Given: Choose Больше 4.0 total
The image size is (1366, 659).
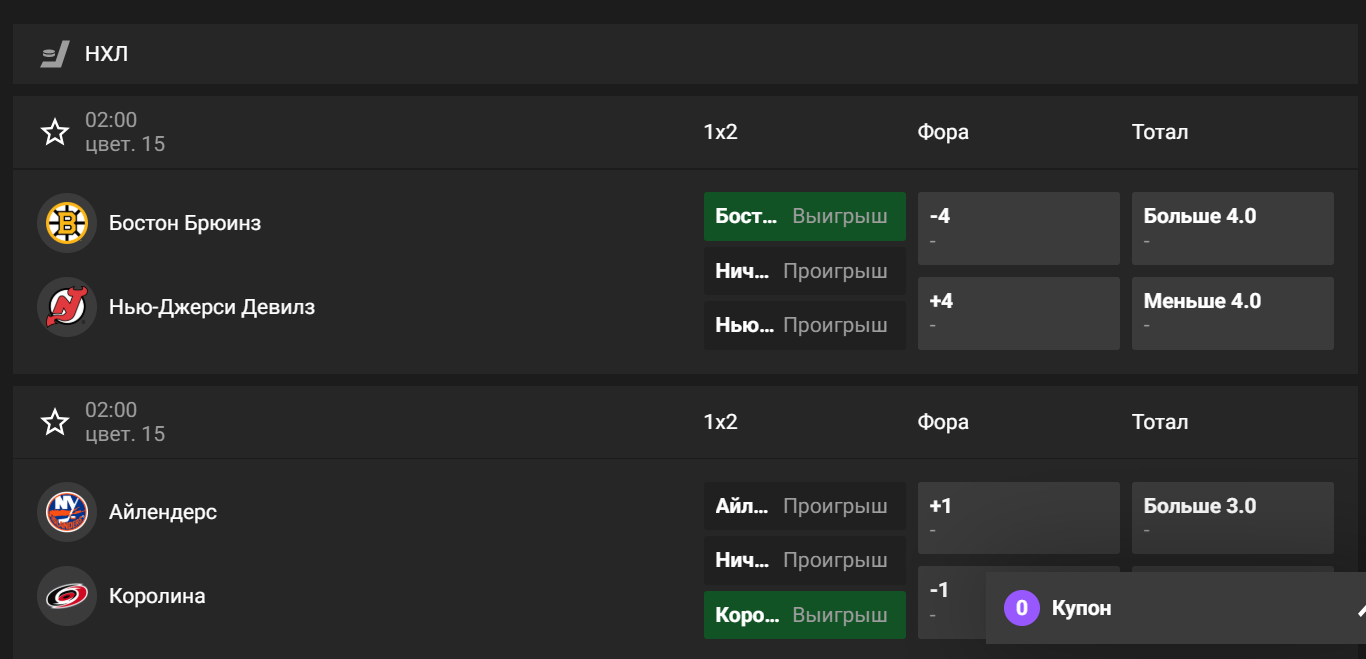Looking at the screenshot, I should [1232, 228].
